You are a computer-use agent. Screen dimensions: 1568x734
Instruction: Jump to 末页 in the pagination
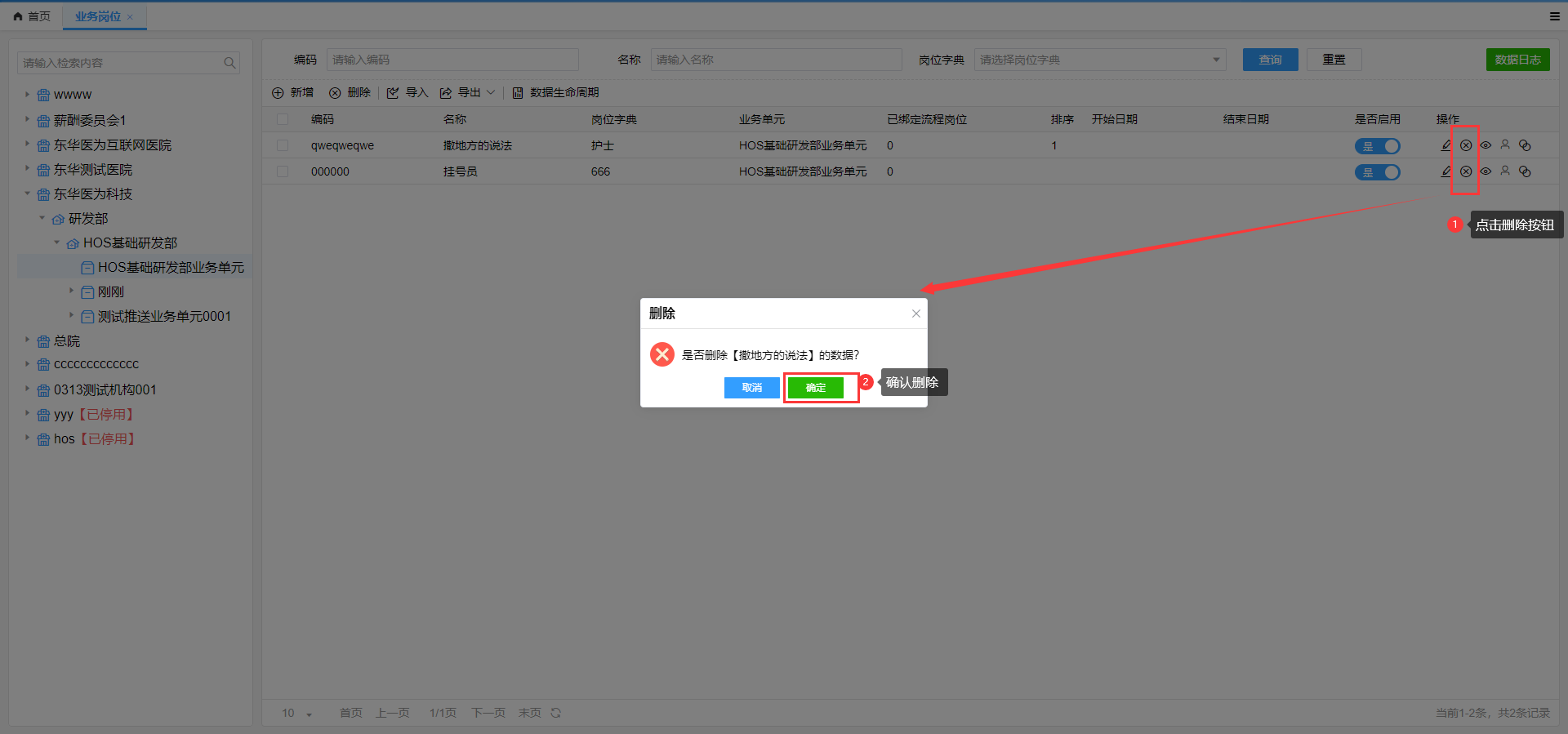[530, 713]
